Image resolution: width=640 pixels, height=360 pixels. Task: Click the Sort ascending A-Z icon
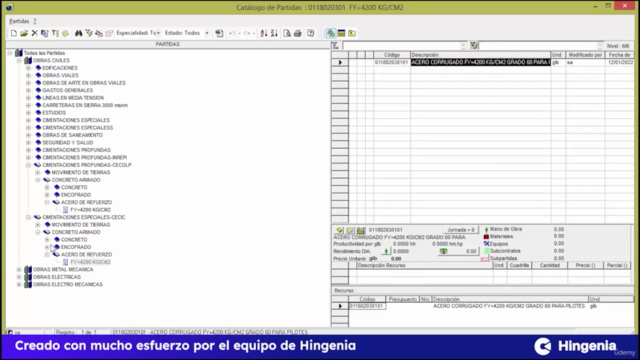[x=264, y=33]
